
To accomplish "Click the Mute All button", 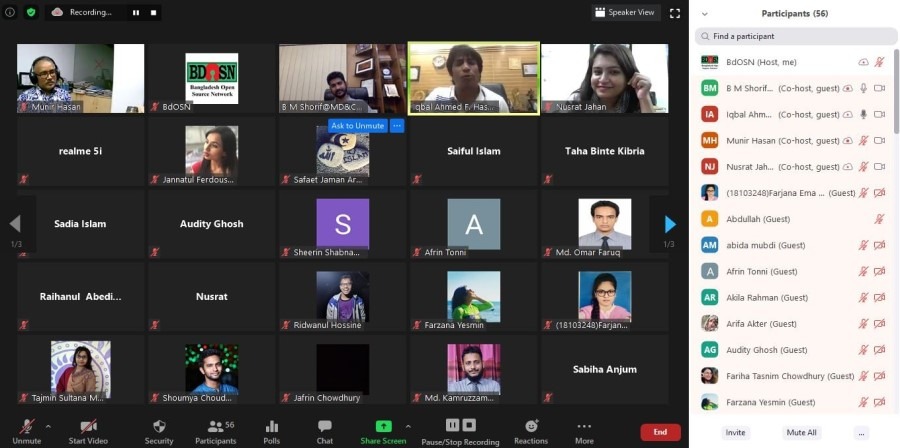I will [802, 433].
